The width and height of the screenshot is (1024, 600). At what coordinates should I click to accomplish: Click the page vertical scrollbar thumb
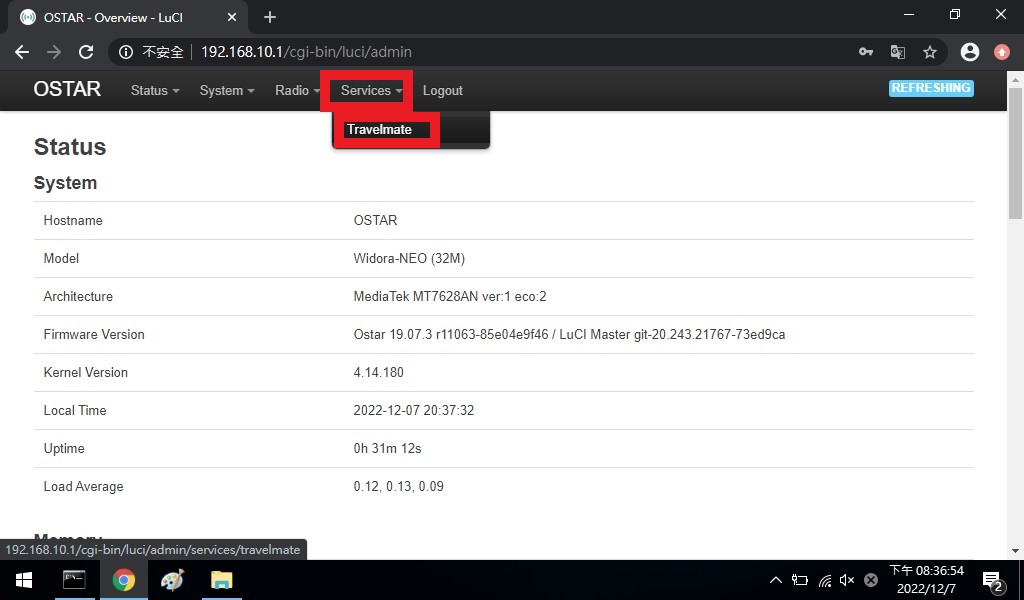pyautogui.click(x=1016, y=153)
